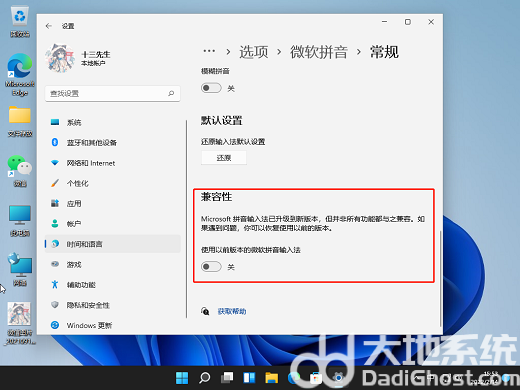Image resolution: width=520 pixels, height=390 pixels.
Task: Open the 获取帮助 link
Action: tap(232, 311)
